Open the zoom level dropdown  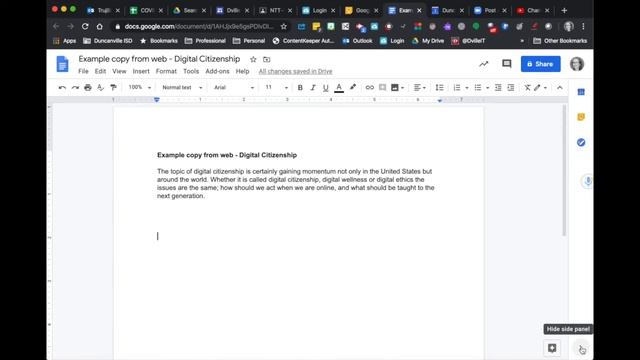click(140, 87)
